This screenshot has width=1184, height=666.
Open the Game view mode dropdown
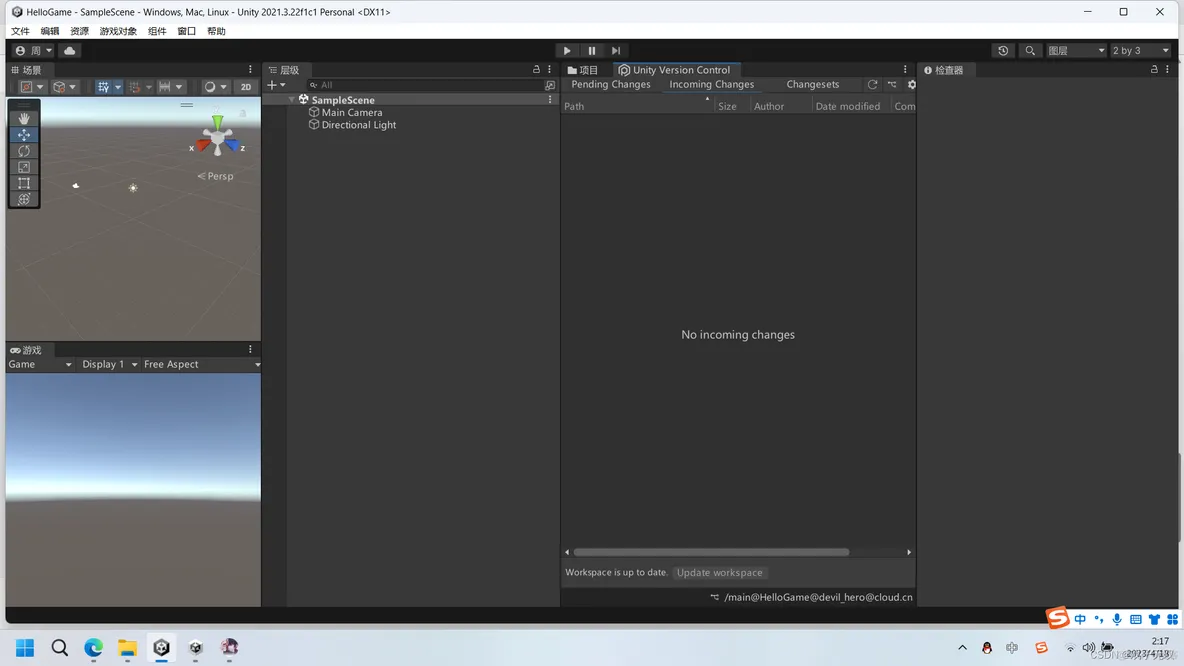click(x=40, y=364)
